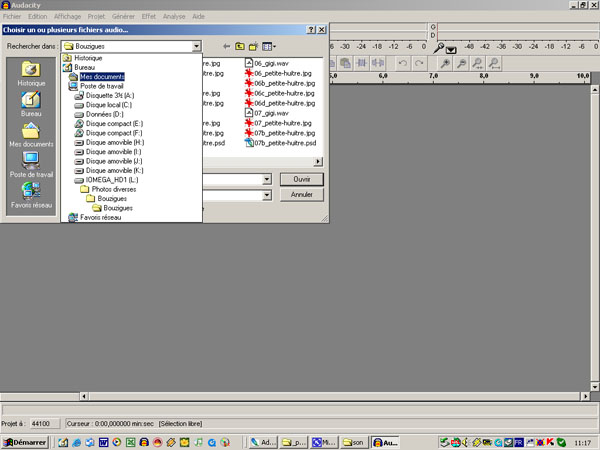This screenshot has height=450, width=600.
Task: Select Disque local (C:) in the list
Action: (x=109, y=105)
